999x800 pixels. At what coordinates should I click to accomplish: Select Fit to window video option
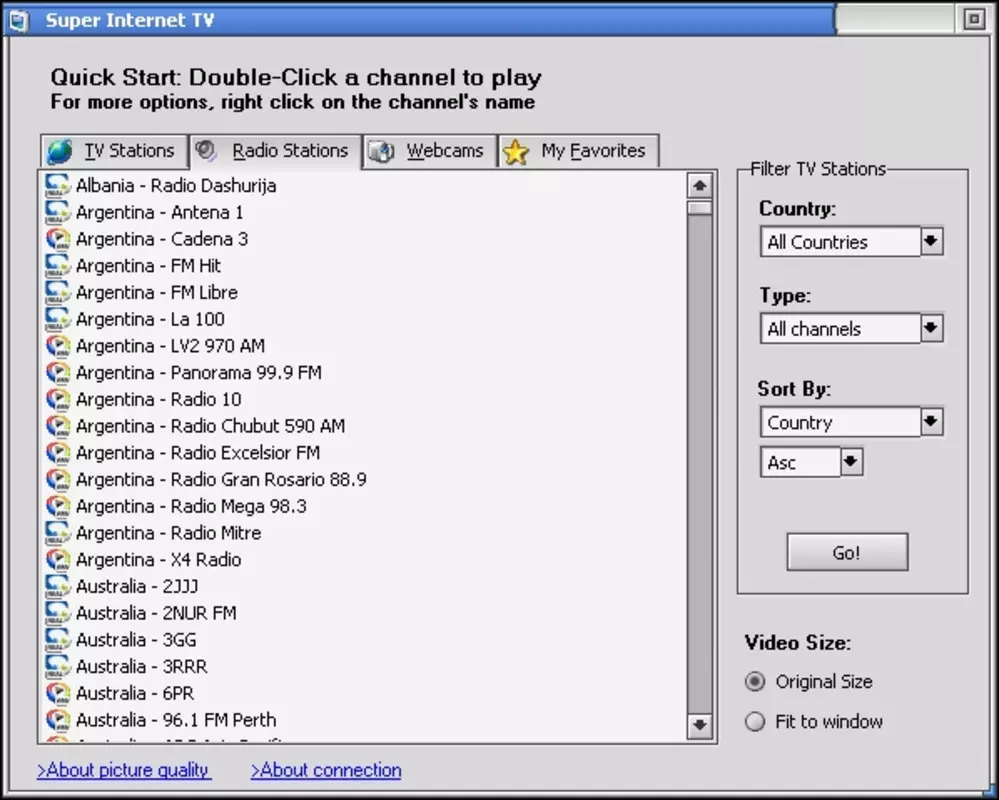pyautogui.click(x=755, y=722)
